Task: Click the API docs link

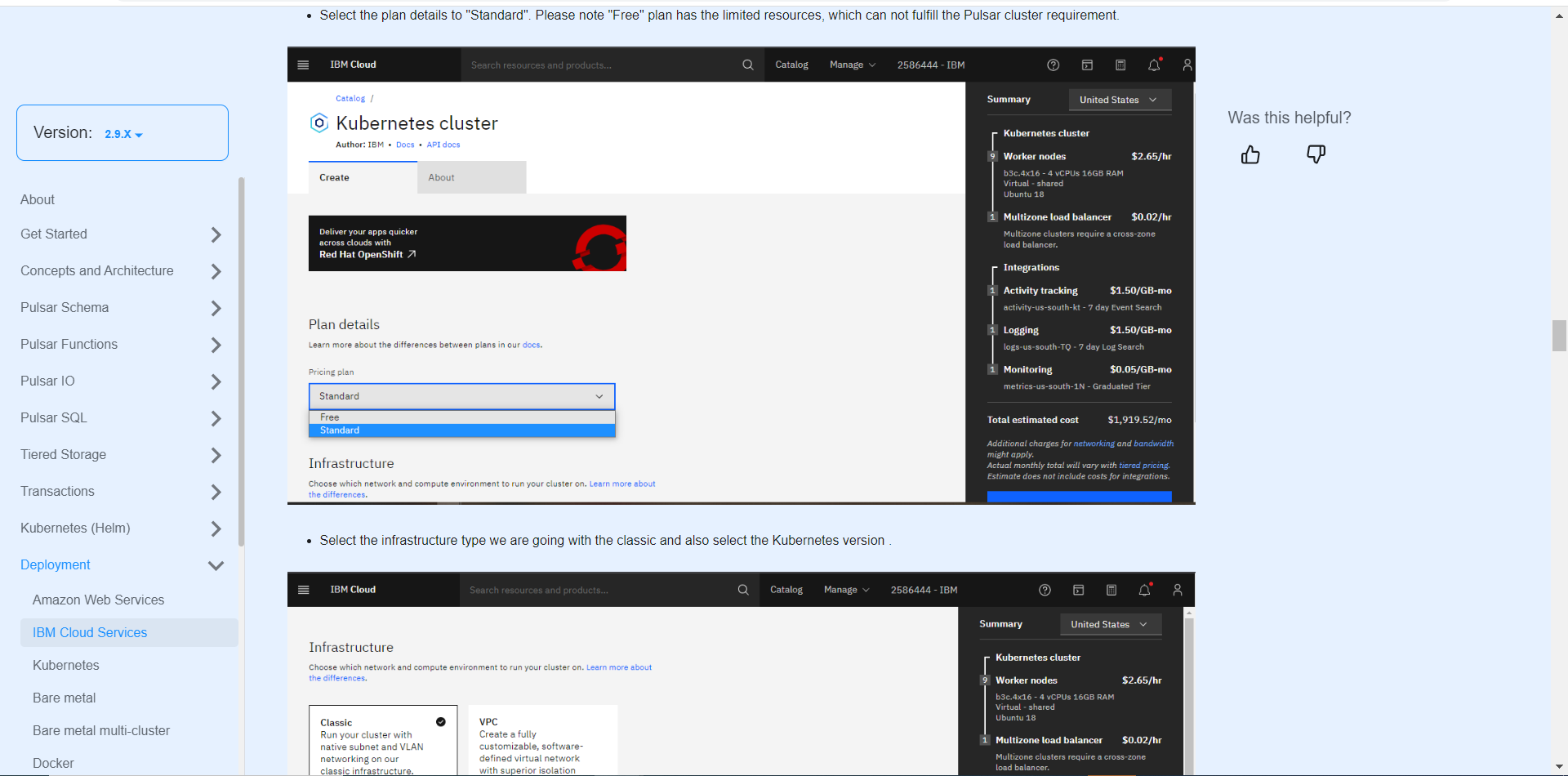Action: tap(443, 145)
